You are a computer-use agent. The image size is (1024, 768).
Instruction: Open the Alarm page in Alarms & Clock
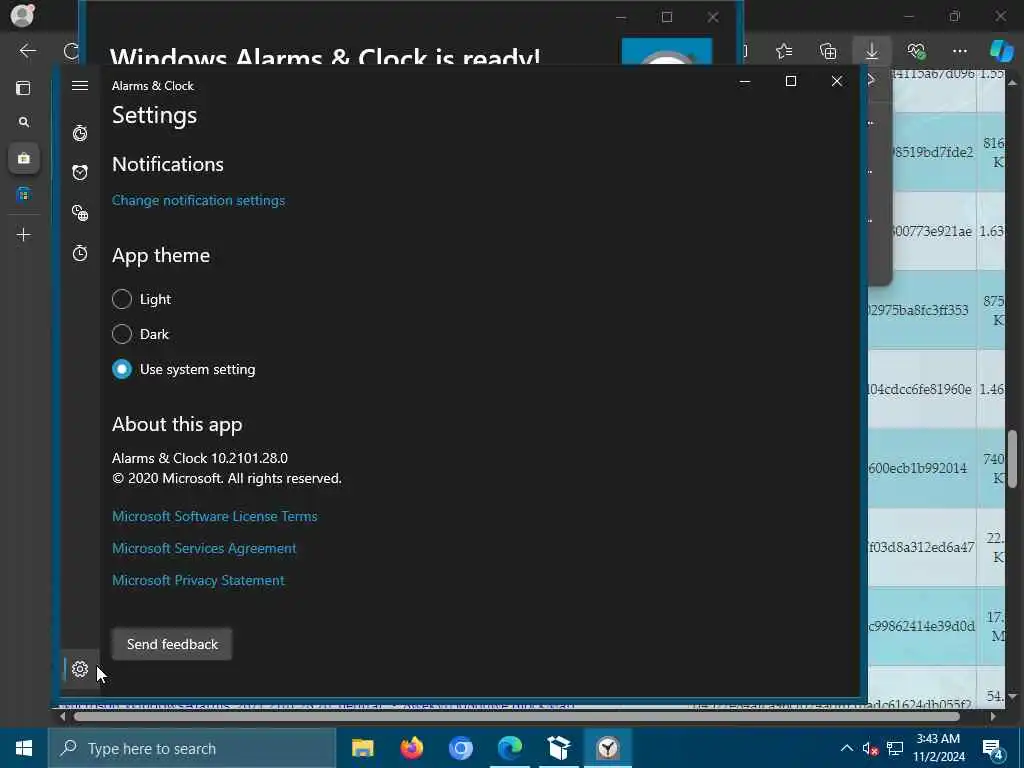(80, 172)
